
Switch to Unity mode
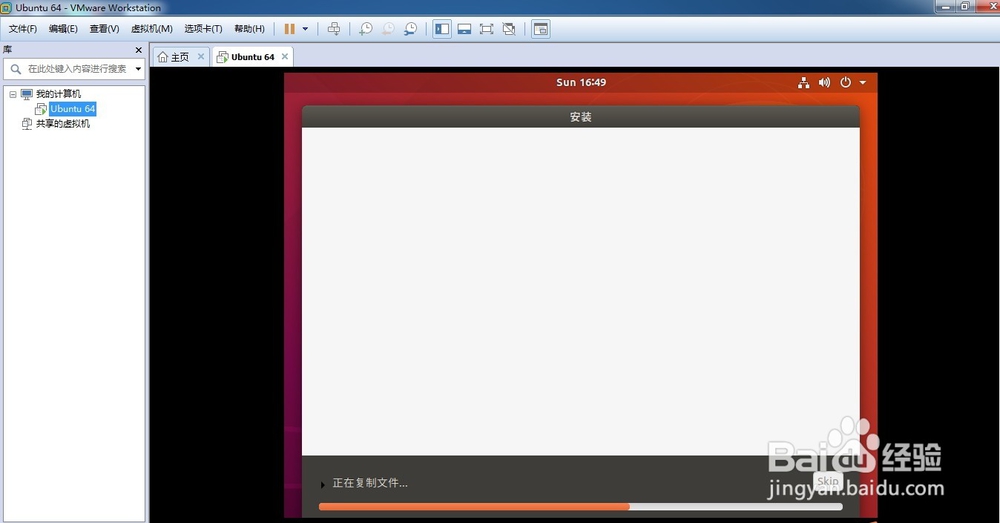coord(509,29)
